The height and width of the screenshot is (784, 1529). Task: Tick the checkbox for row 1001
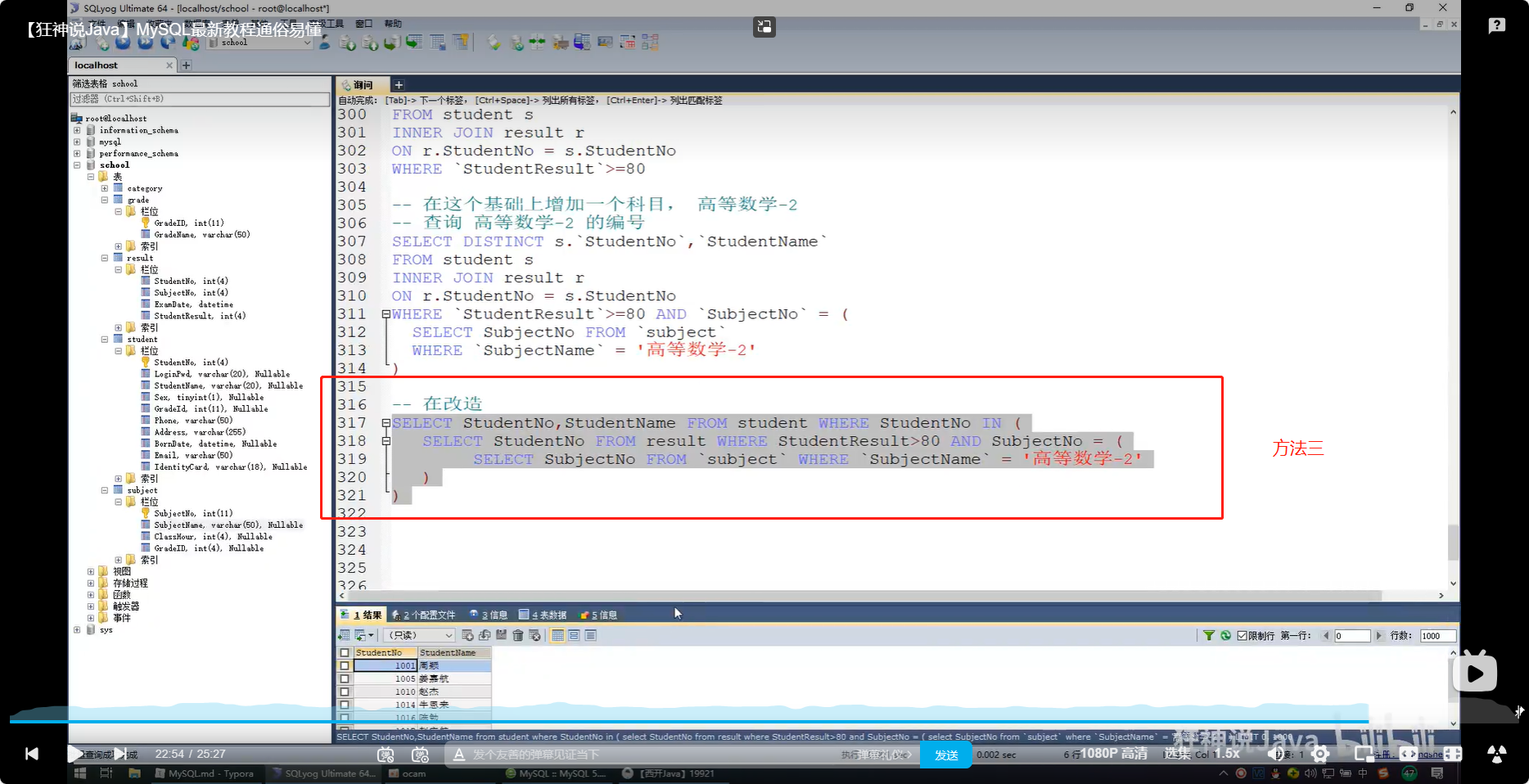tap(345, 666)
